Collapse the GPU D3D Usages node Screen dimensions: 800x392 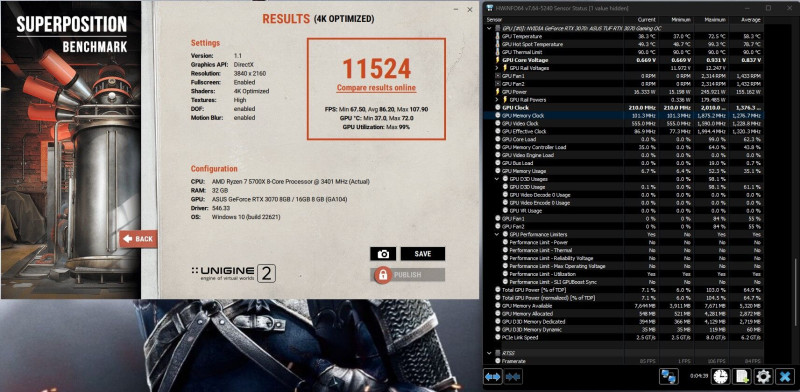[497, 179]
